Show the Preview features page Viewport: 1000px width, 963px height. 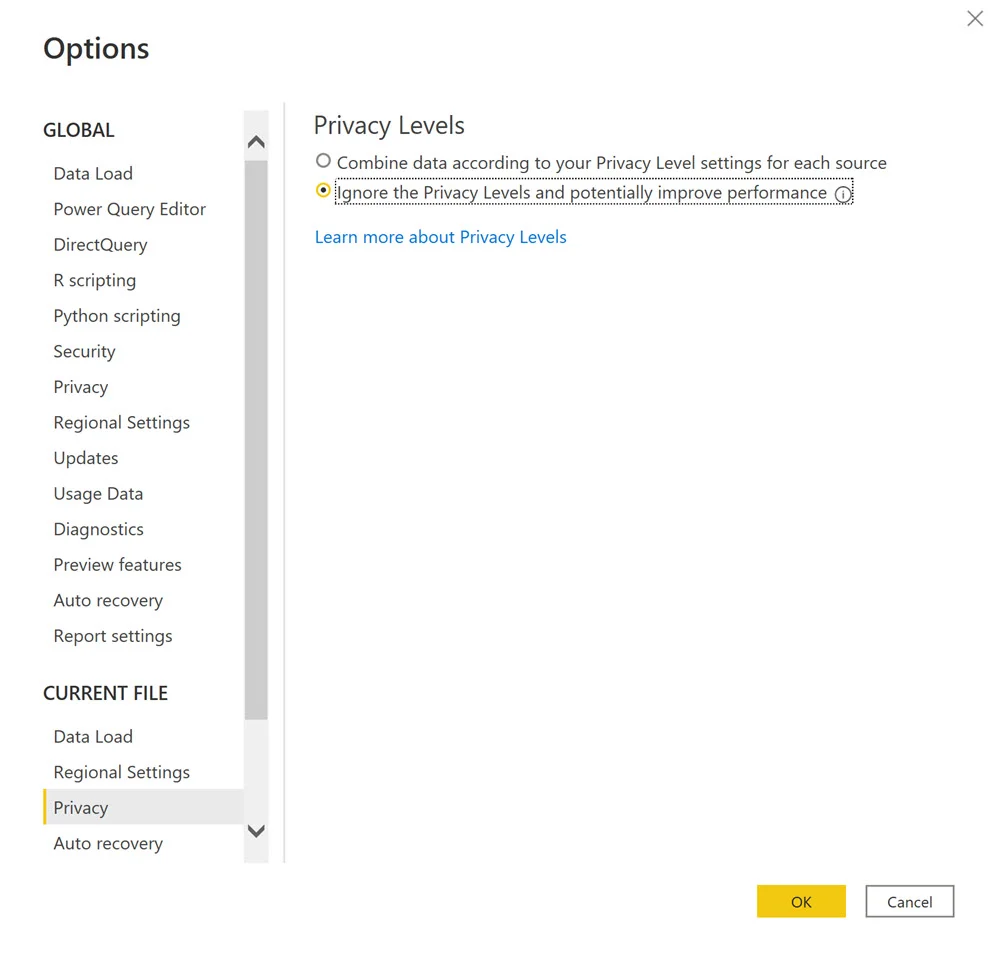pos(117,565)
